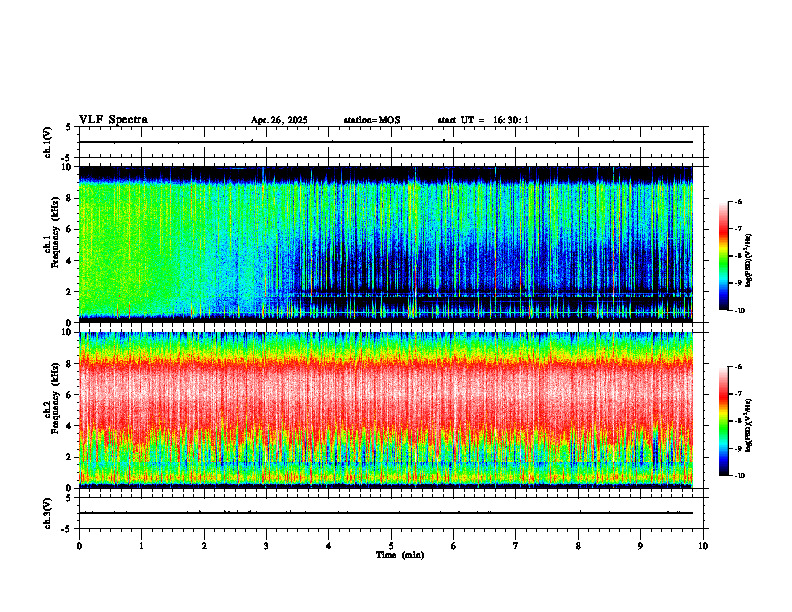The width and height of the screenshot is (792, 612).
Task: Click the ch.2 color bar "-10" label
Action: 739,475
